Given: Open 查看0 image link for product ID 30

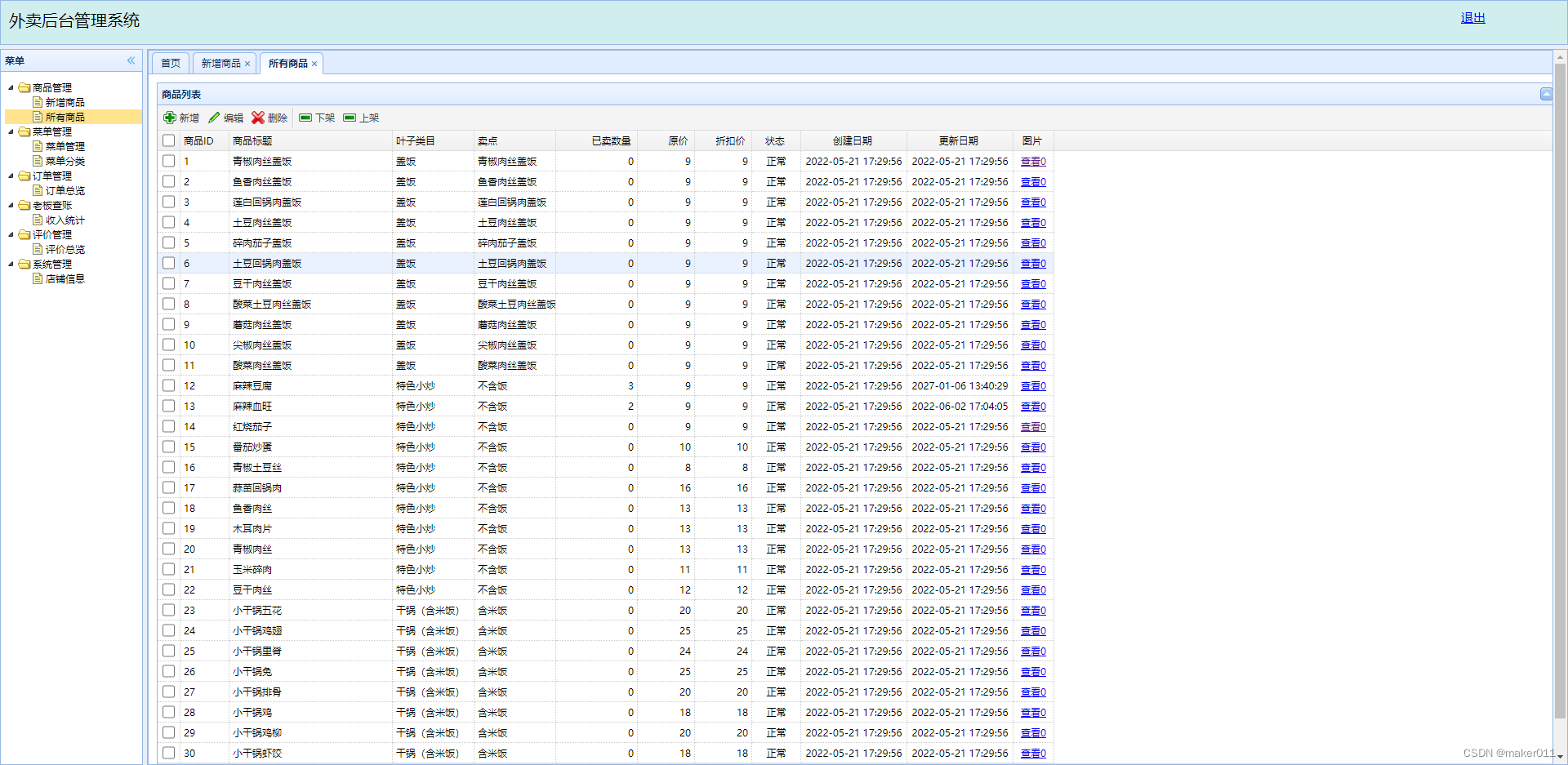Looking at the screenshot, I should (1033, 754).
